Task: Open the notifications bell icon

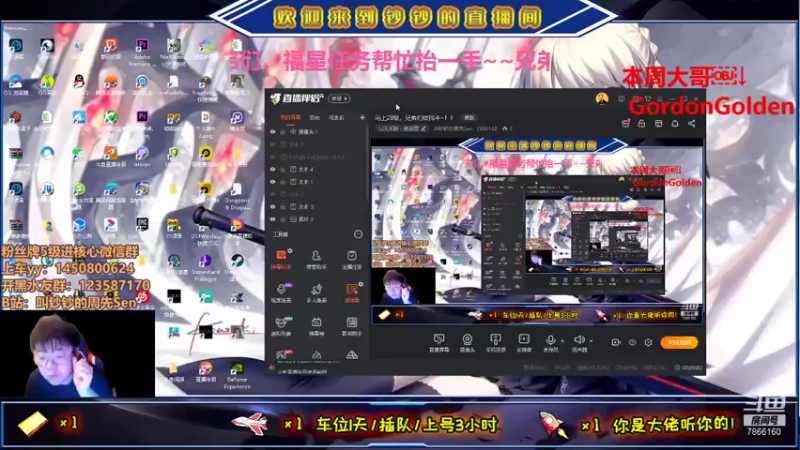Action: (x=675, y=123)
